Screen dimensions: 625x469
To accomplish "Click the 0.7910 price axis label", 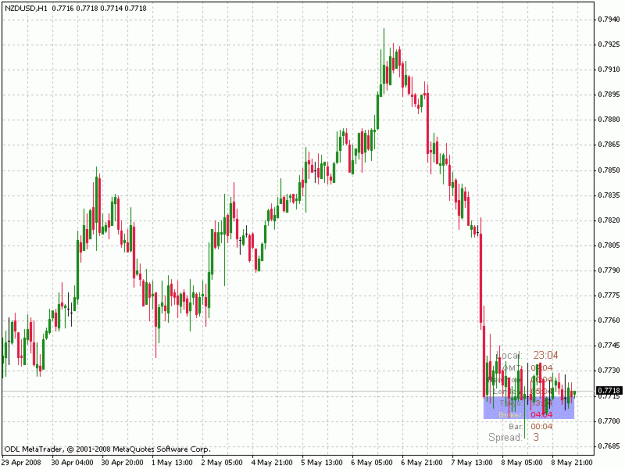I will click(609, 70).
